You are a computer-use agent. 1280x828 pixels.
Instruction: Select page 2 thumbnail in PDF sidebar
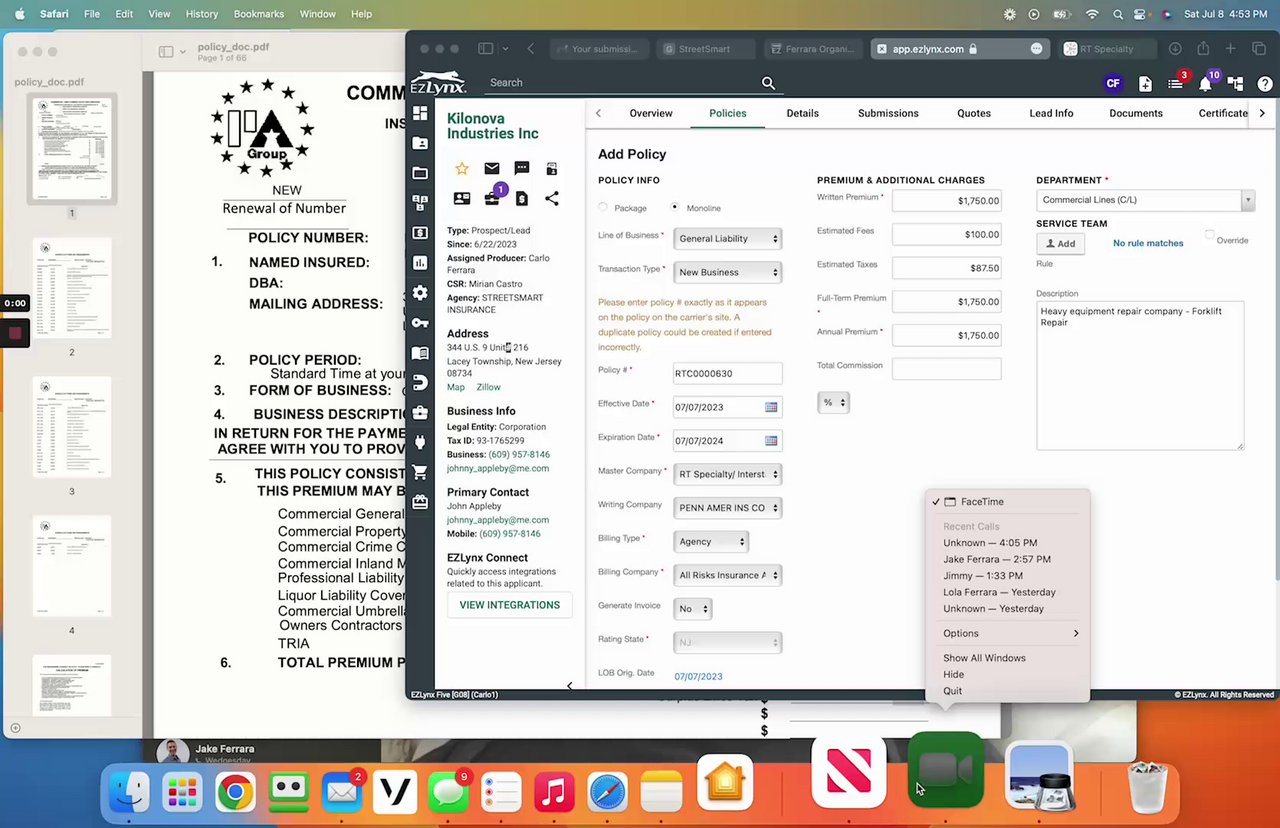pyautogui.click(x=72, y=287)
